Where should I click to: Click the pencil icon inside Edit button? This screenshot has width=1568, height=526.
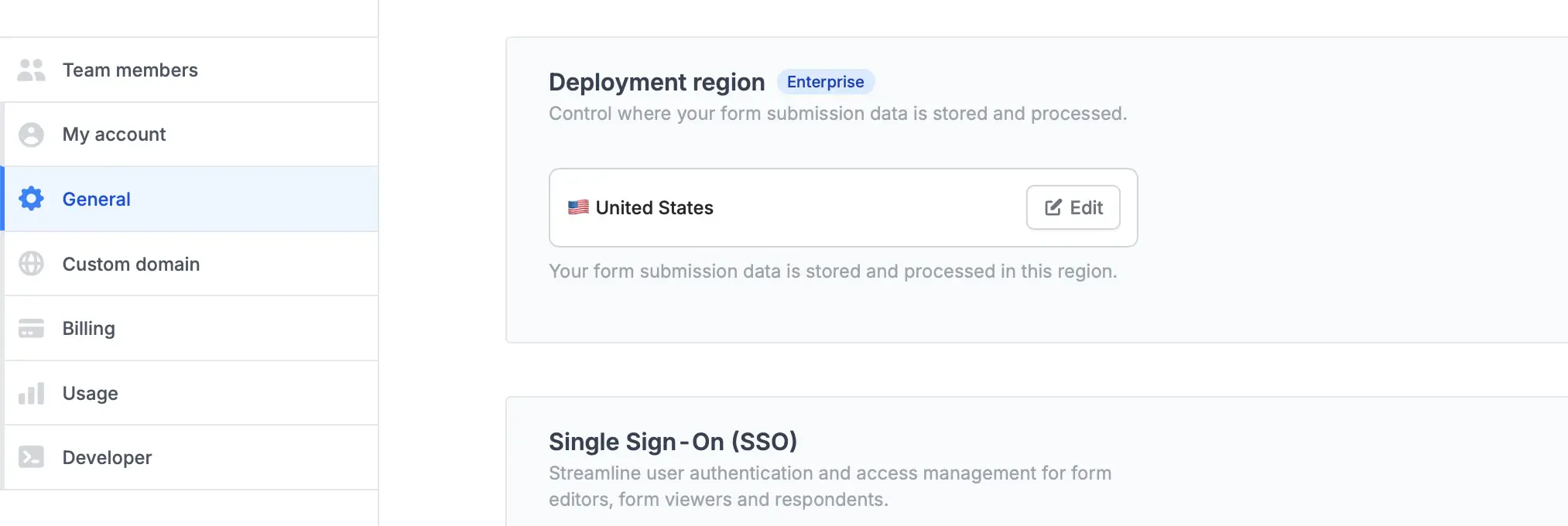pos(1053,207)
